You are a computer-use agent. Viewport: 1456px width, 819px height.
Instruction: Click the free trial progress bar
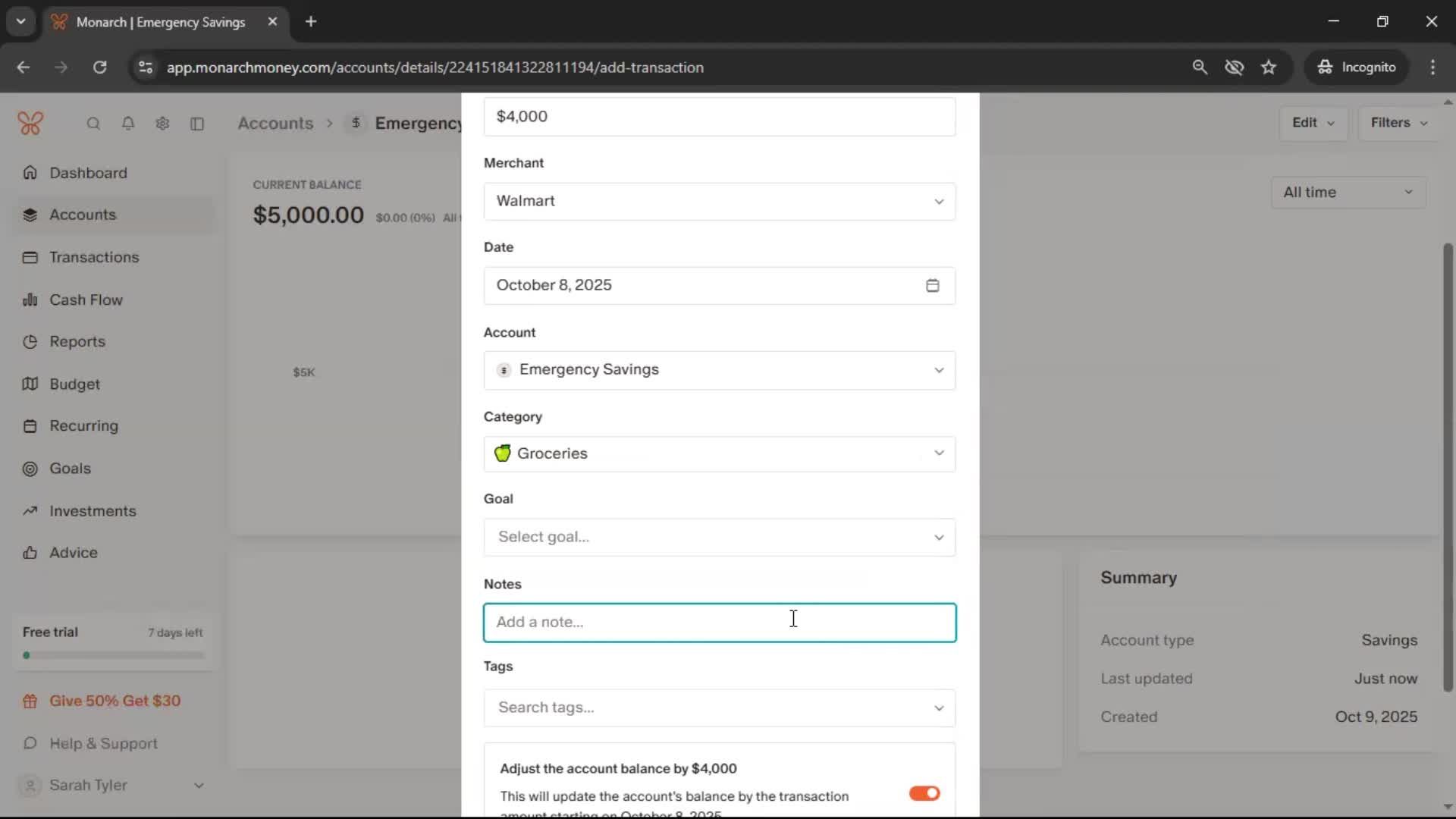[x=114, y=655]
